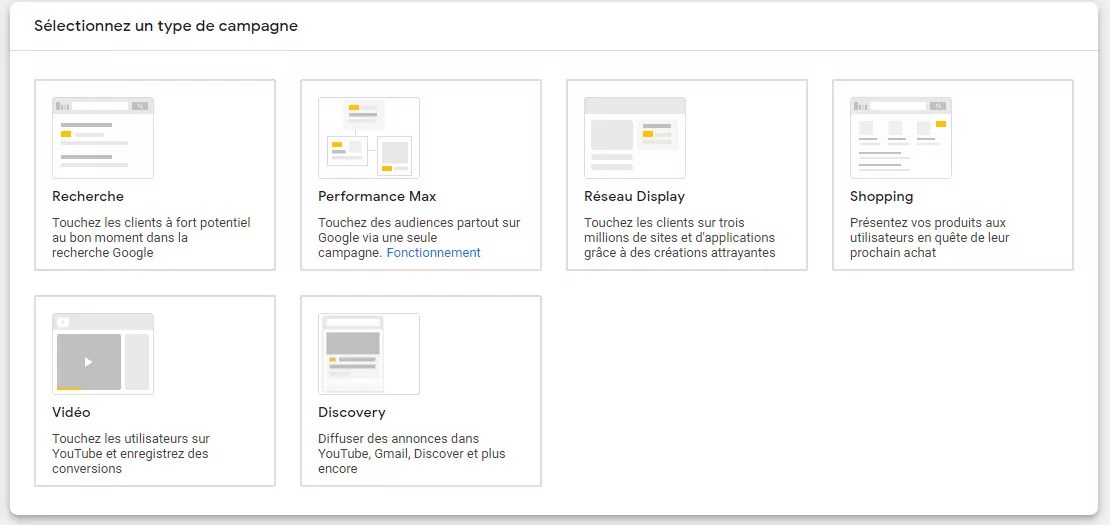Click text 'Présentez vos produits aux'
The width and height of the screenshot is (1110, 525).
tap(928, 223)
